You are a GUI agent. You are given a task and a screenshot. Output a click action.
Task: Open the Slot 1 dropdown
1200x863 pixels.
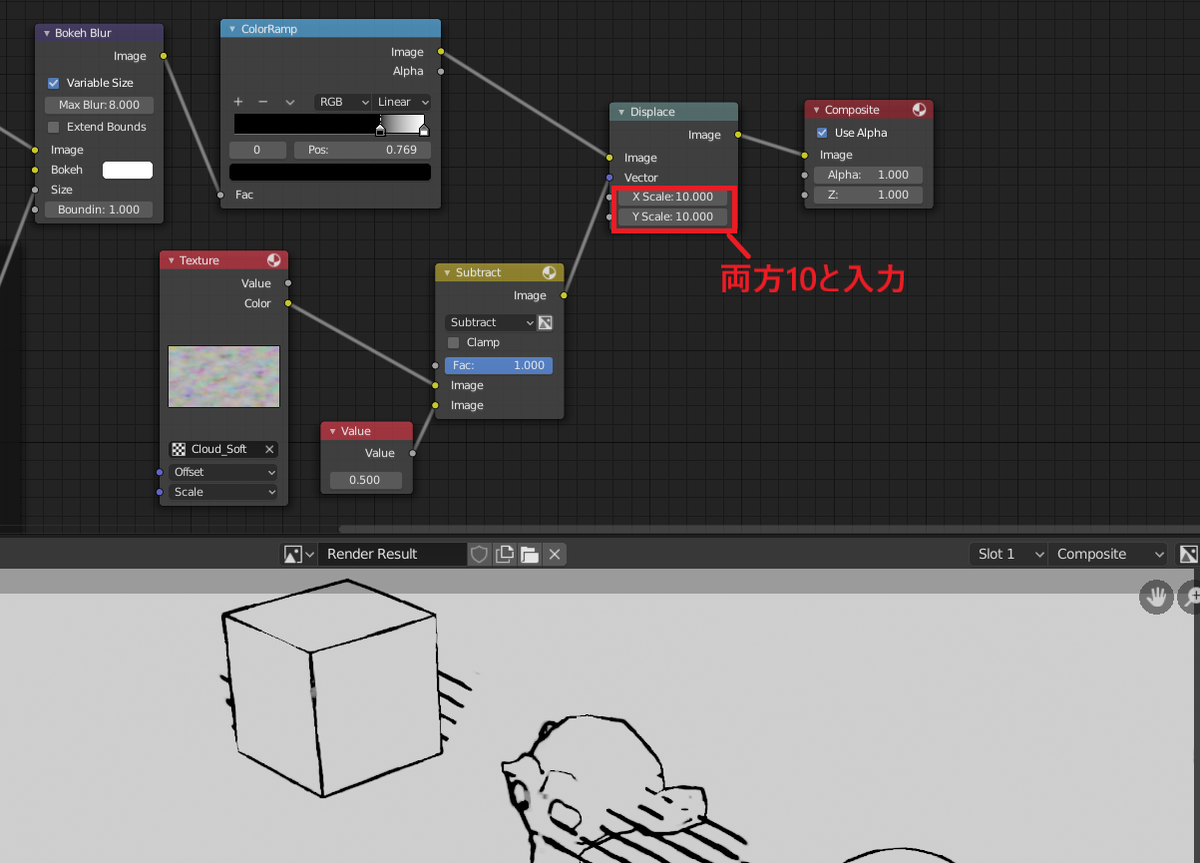[x=1008, y=554]
